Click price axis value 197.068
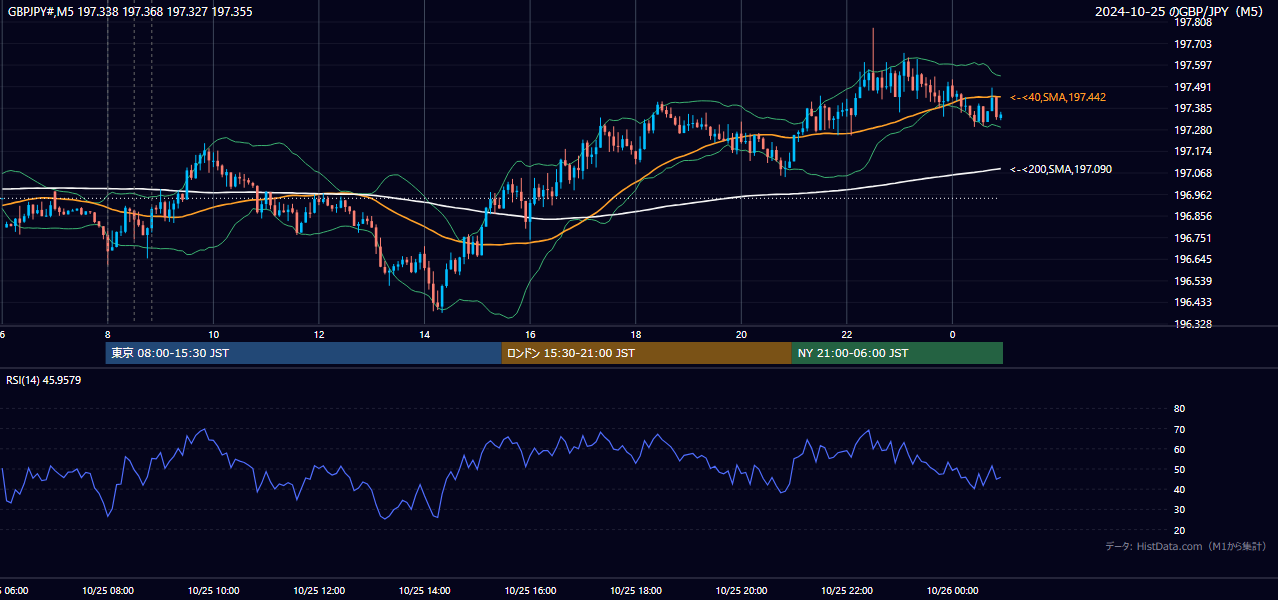 coord(1193,173)
